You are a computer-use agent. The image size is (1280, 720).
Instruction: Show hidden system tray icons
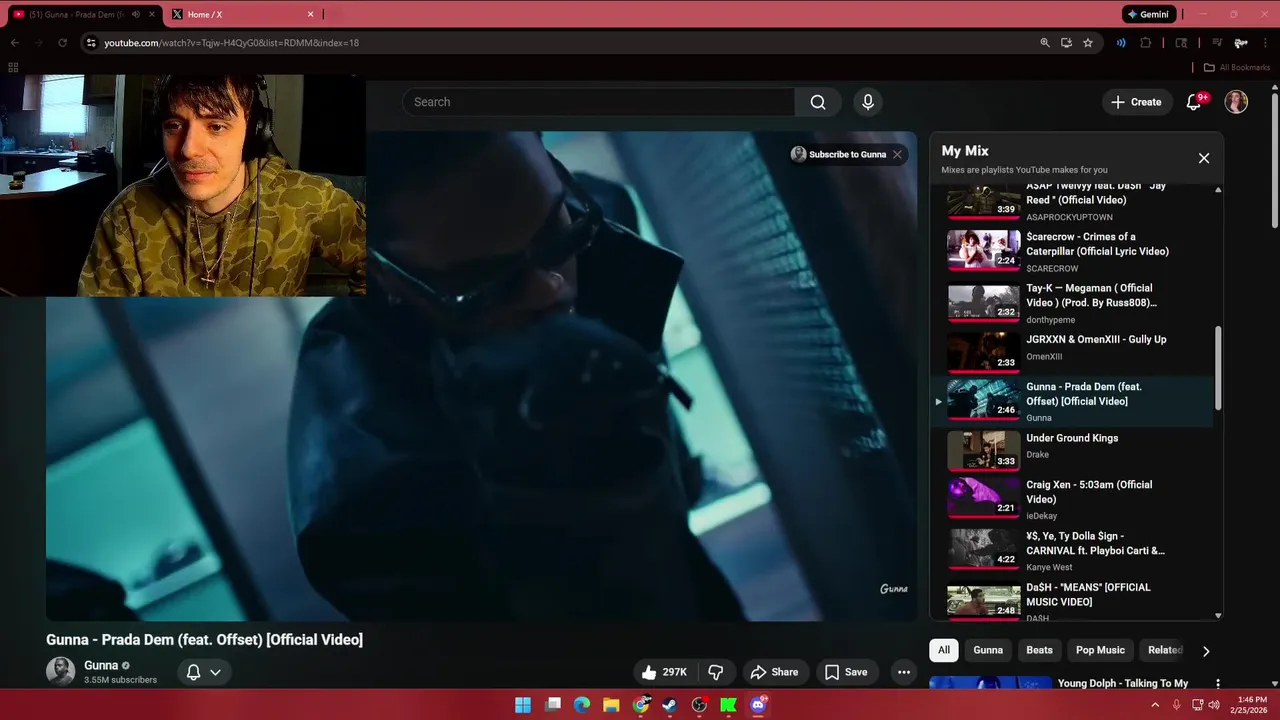tap(1155, 705)
